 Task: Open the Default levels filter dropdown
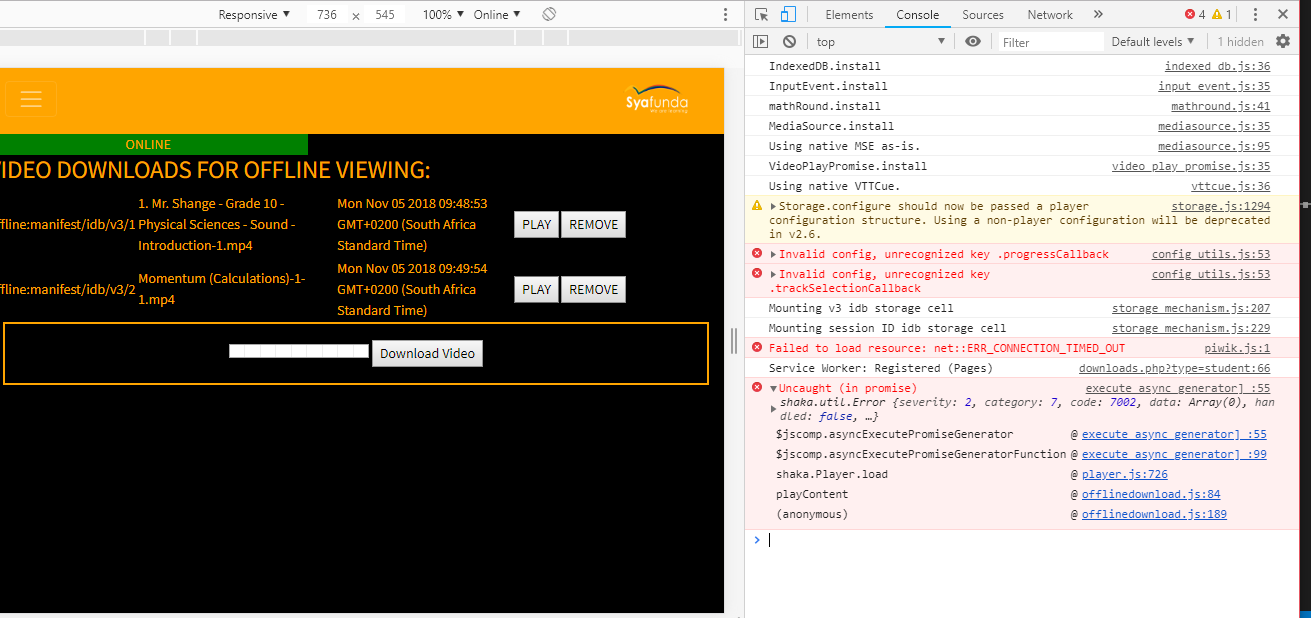pyautogui.click(x=1150, y=41)
